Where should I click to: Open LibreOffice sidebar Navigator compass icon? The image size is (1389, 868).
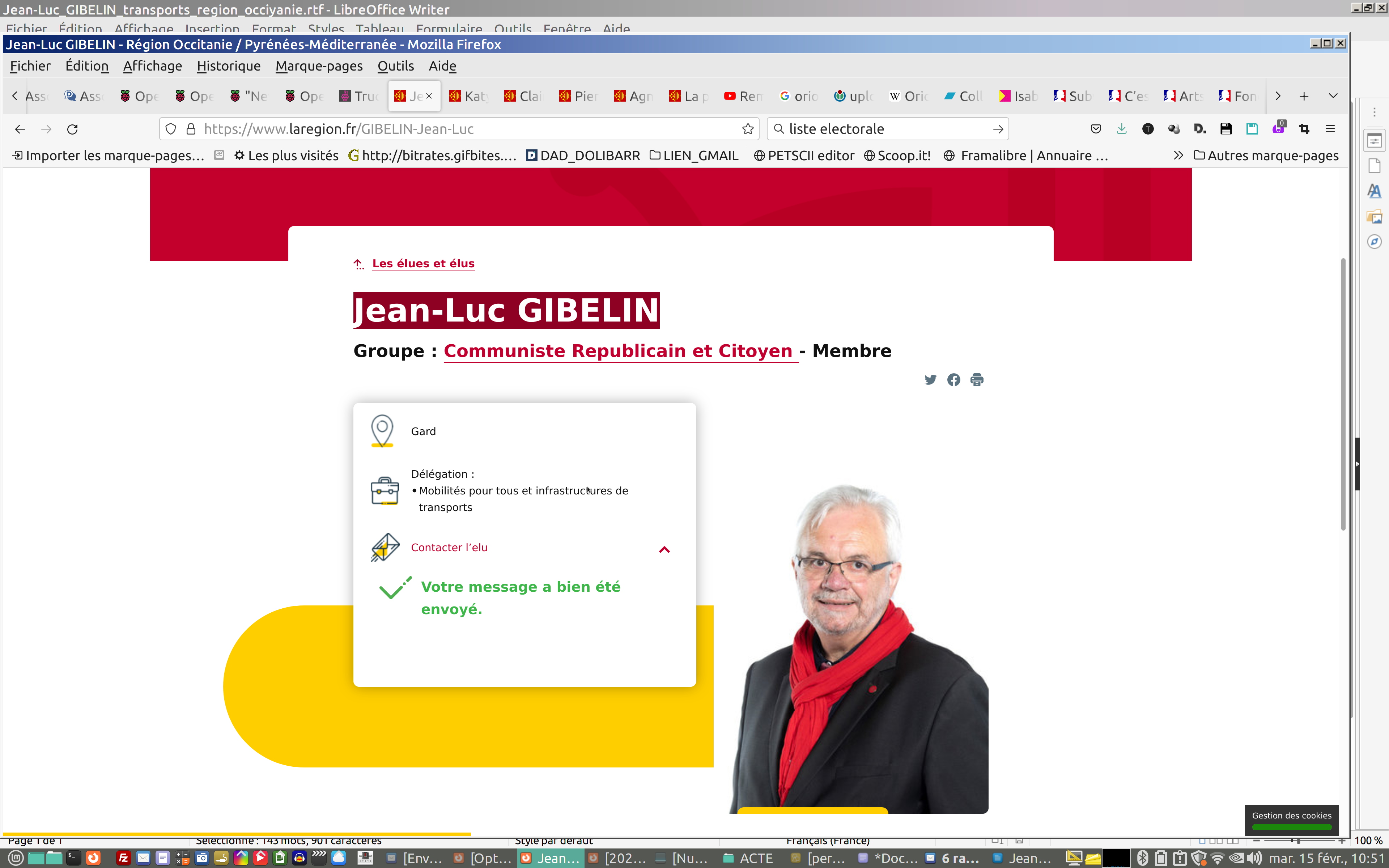coord(1374,242)
